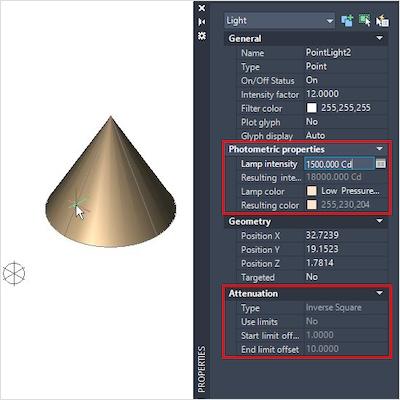Click the vertical PROPERTIES title bar
400x400 pixels.
202,369
